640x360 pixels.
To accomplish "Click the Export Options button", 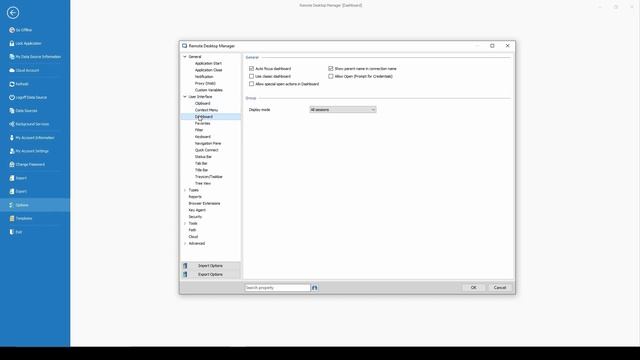I will (211, 275).
